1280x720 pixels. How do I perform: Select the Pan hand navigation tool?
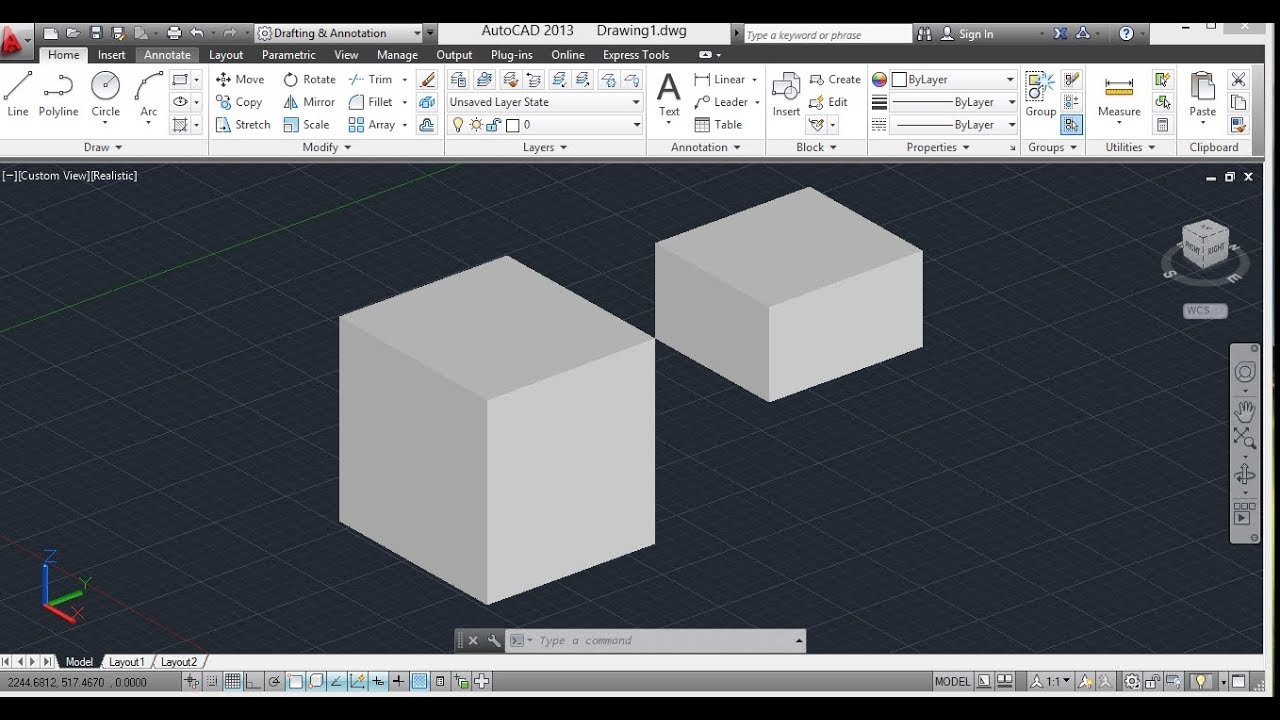1244,410
